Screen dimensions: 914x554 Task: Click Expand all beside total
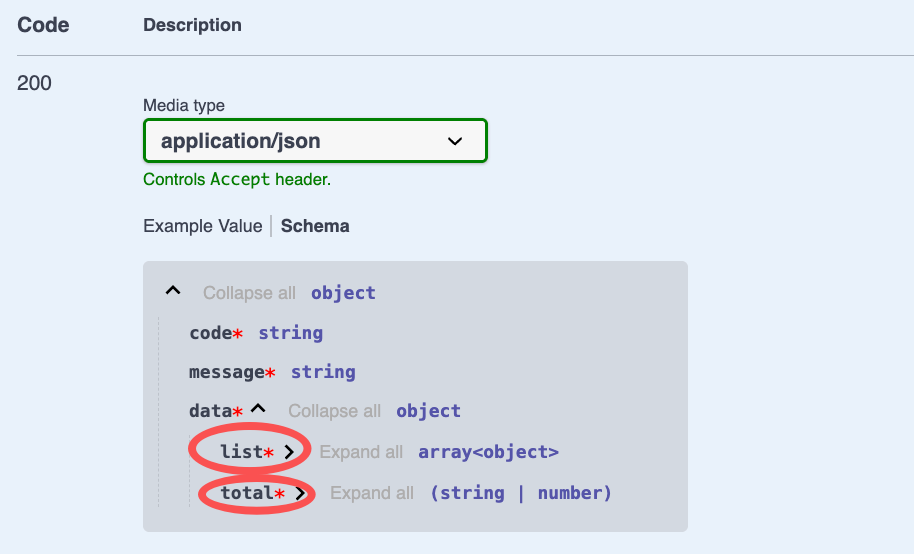coord(372,493)
